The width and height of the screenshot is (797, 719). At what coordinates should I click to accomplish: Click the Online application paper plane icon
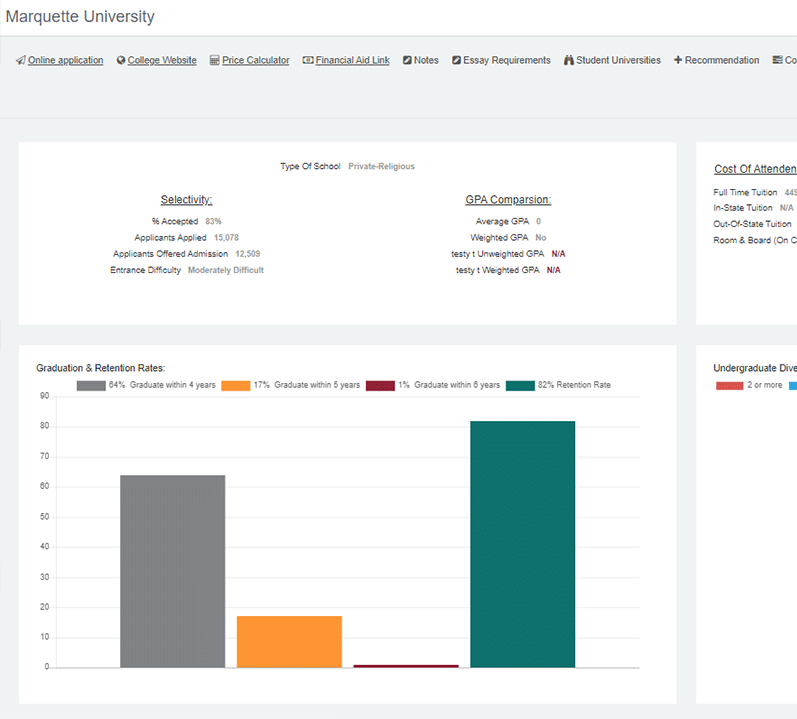pyautogui.click(x=20, y=60)
